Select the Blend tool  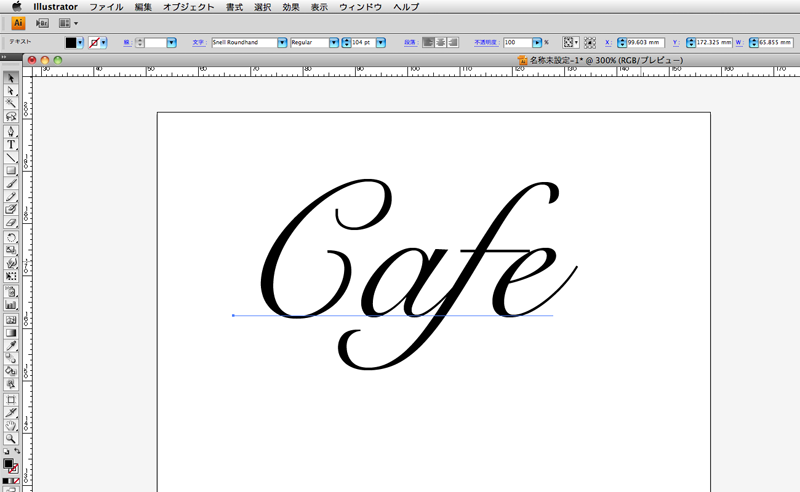click(11, 359)
